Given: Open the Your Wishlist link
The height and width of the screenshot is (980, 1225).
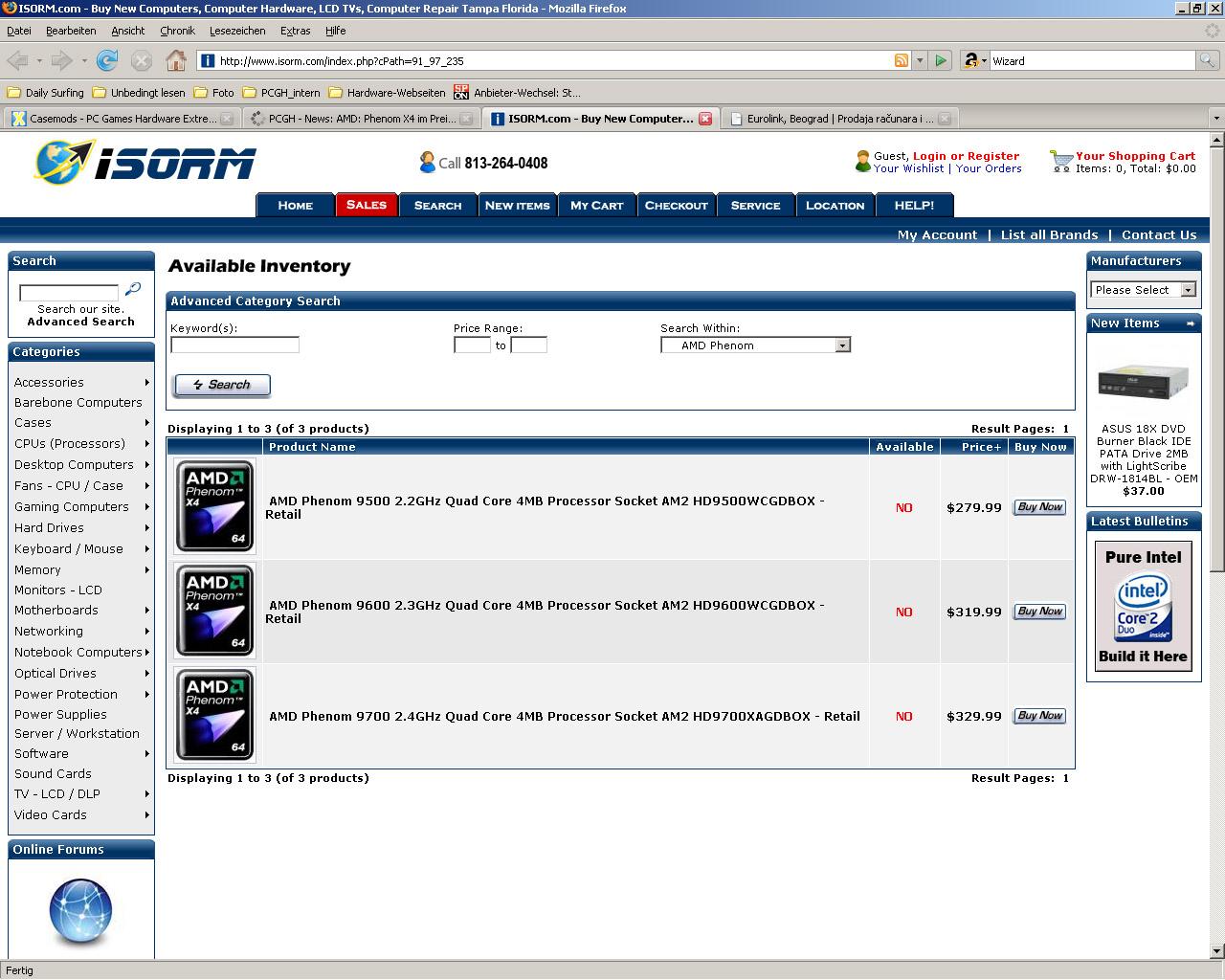Looking at the screenshot, I should (909, 168).
